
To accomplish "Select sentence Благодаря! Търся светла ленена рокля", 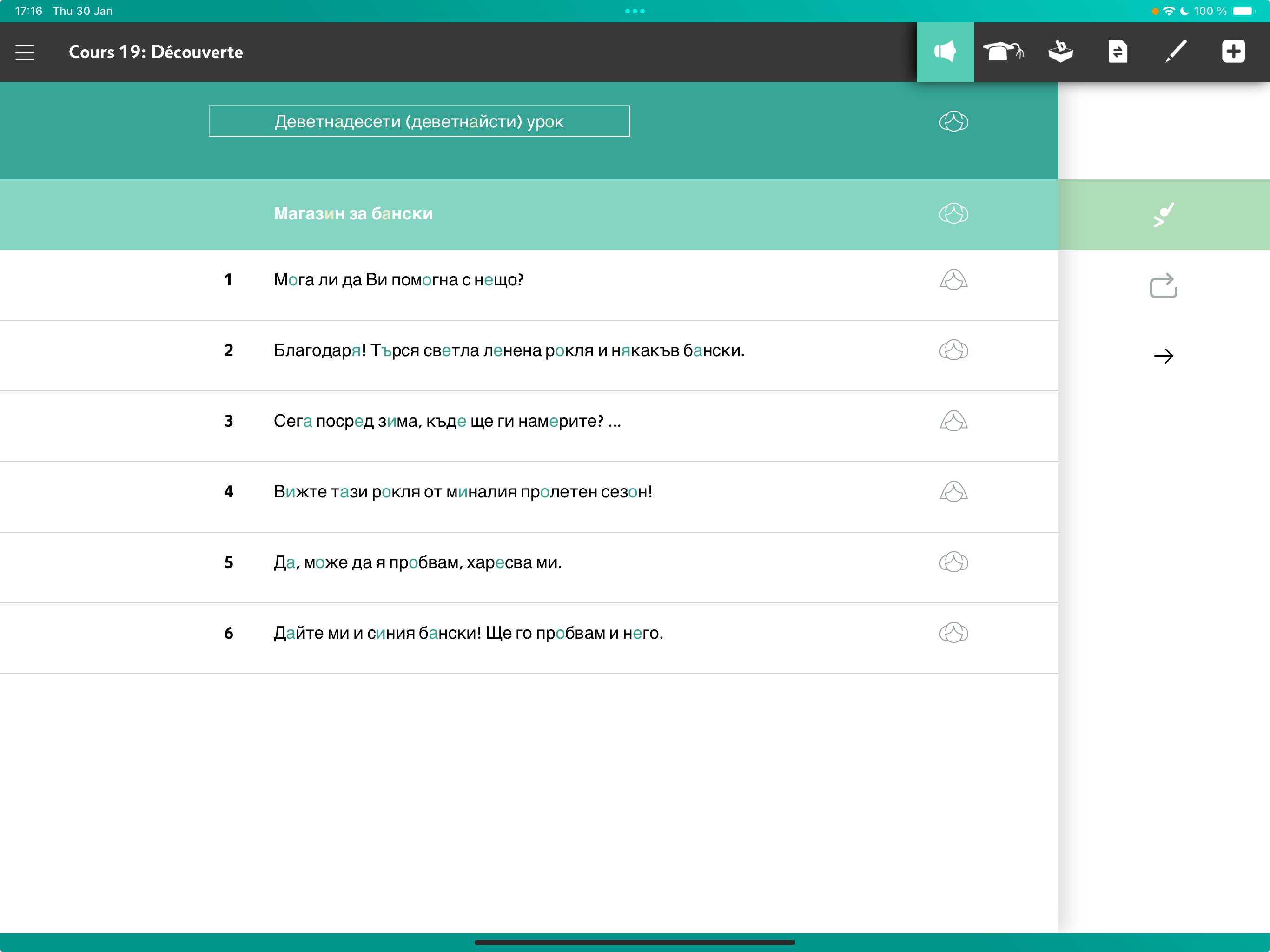I will click(x=509, y=350).
